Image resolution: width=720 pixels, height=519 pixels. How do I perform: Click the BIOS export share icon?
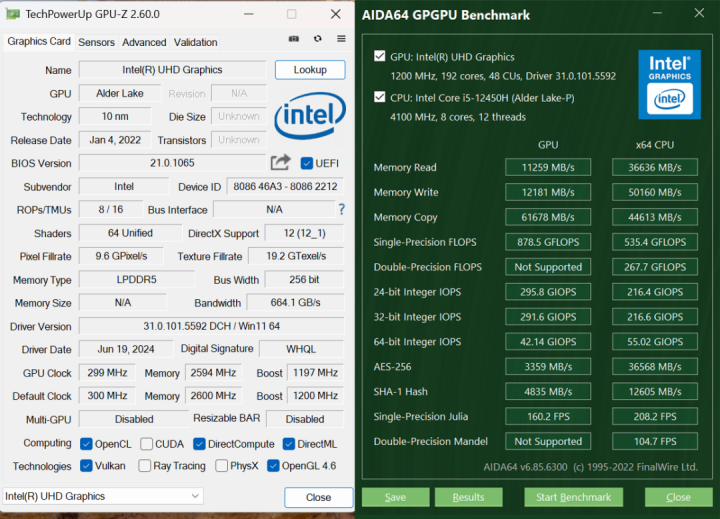pyautogui.click(x=281, y=163)
